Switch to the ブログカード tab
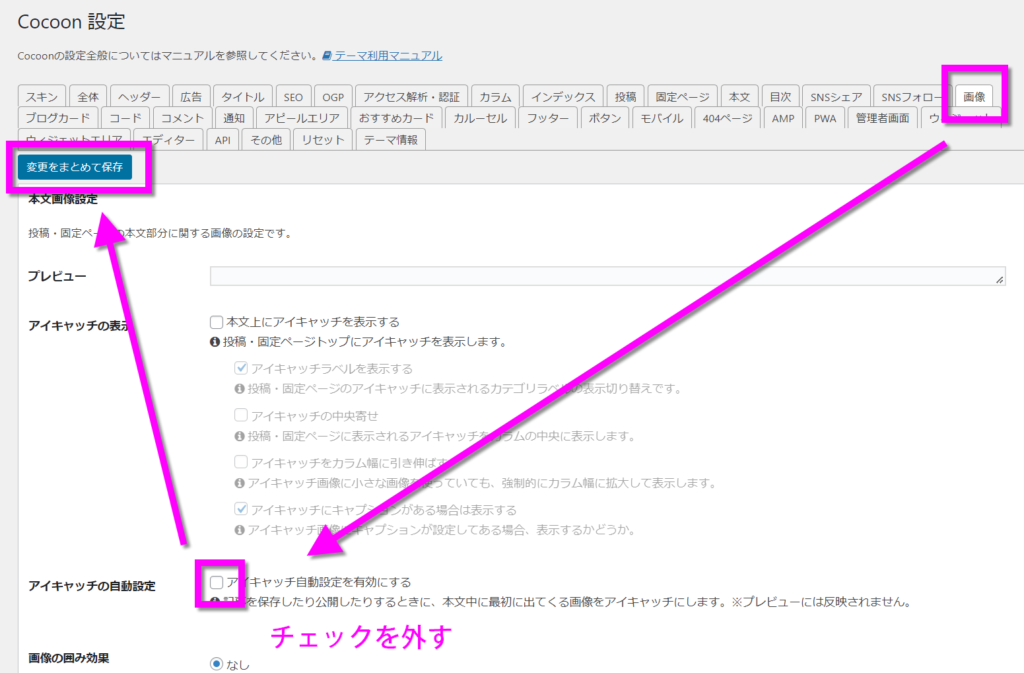The width and height of the screenshot is (1024, 673). point(58,118)
